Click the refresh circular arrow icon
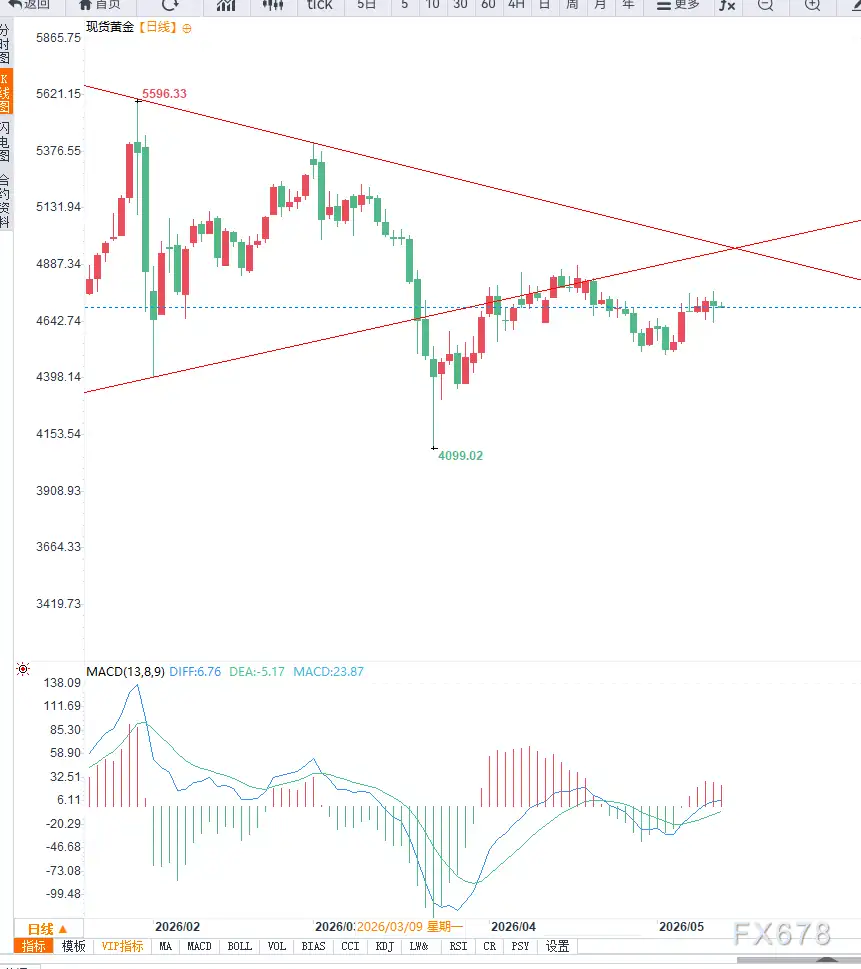Screen dimensions: 861x969 169,4
